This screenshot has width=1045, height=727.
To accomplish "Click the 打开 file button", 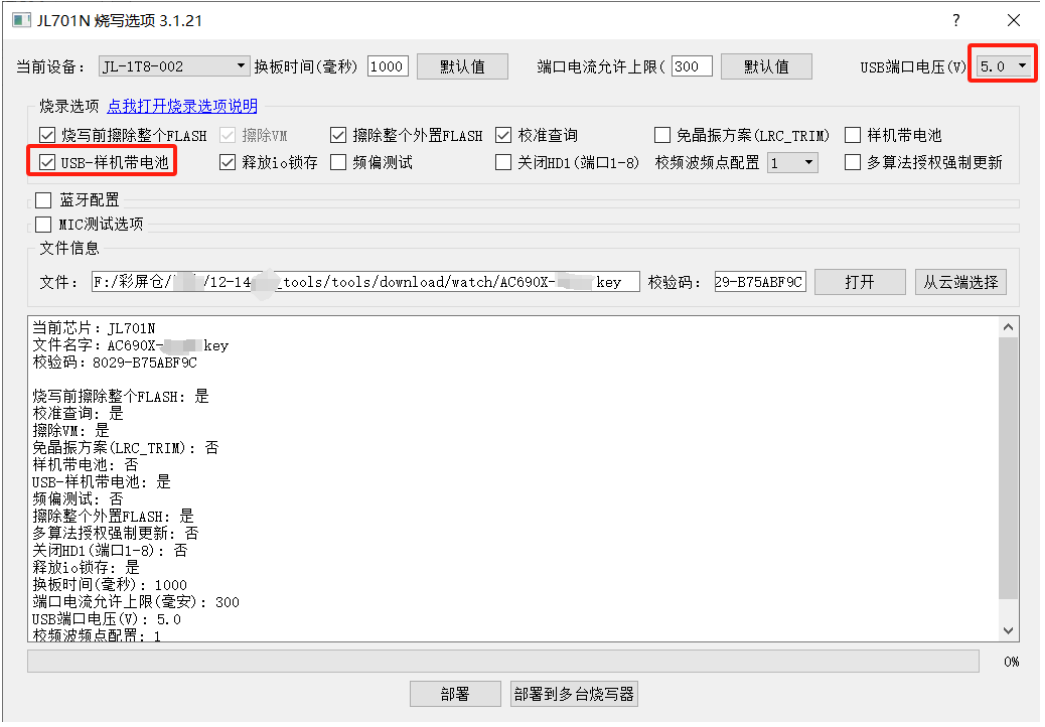I will click(860, 283).
